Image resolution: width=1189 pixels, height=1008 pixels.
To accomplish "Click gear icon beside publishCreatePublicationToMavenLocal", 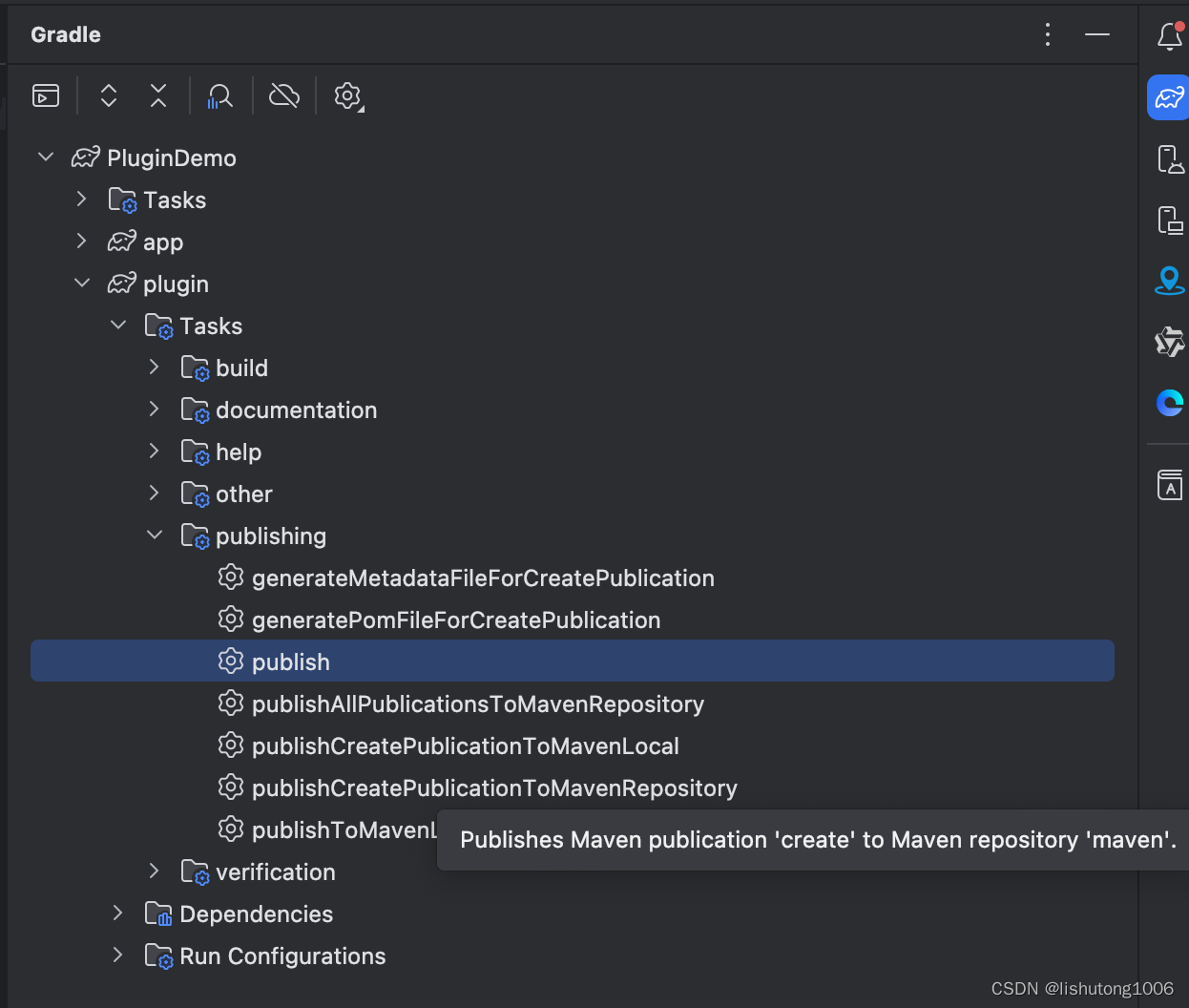I will [231, 745].
